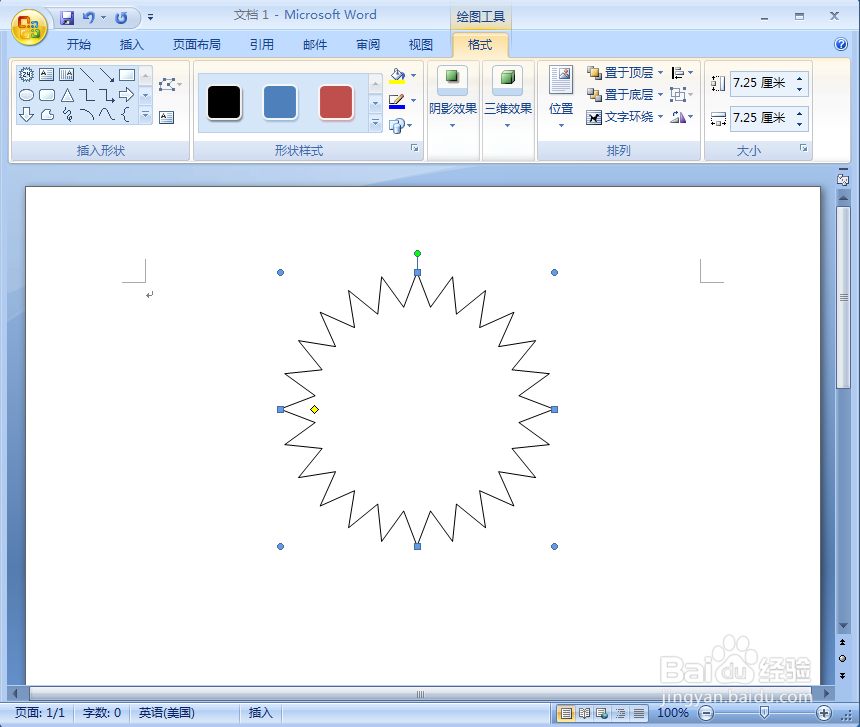Redo the last action
Screen dimensions: 860x727
121,18
